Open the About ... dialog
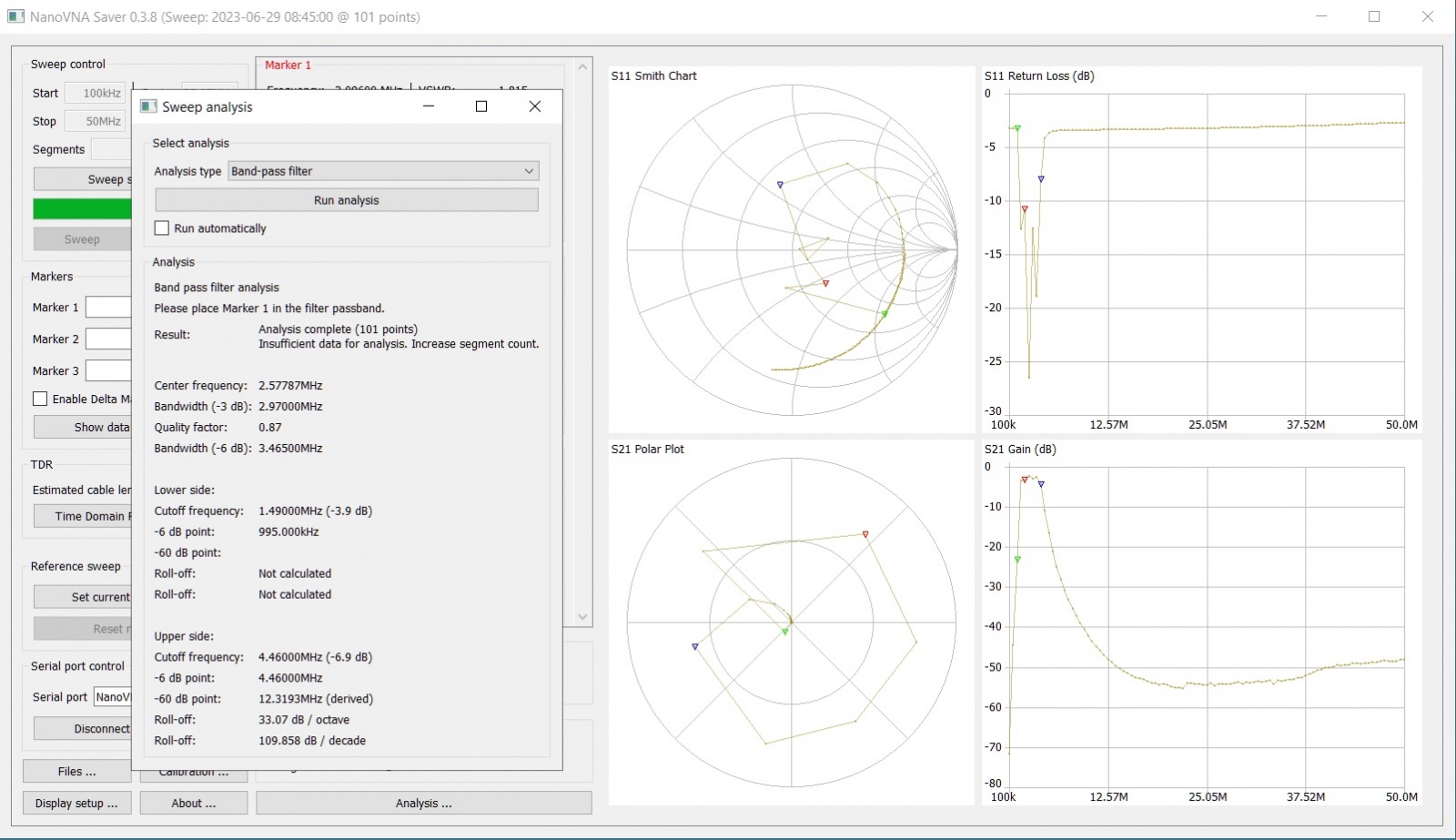The image size is (1456, 840). pos(193,803)
